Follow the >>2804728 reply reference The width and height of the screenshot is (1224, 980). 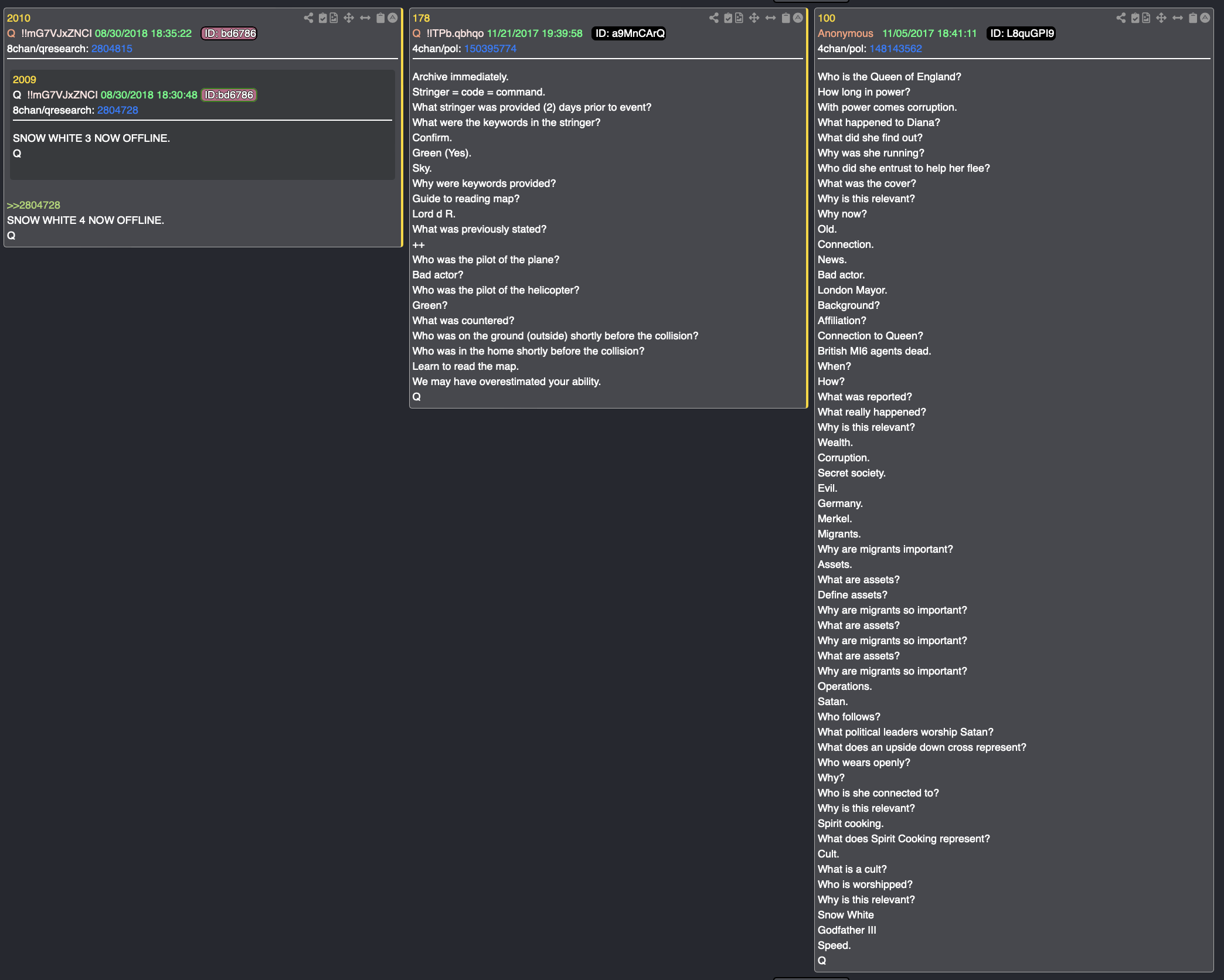coord(33,205)
